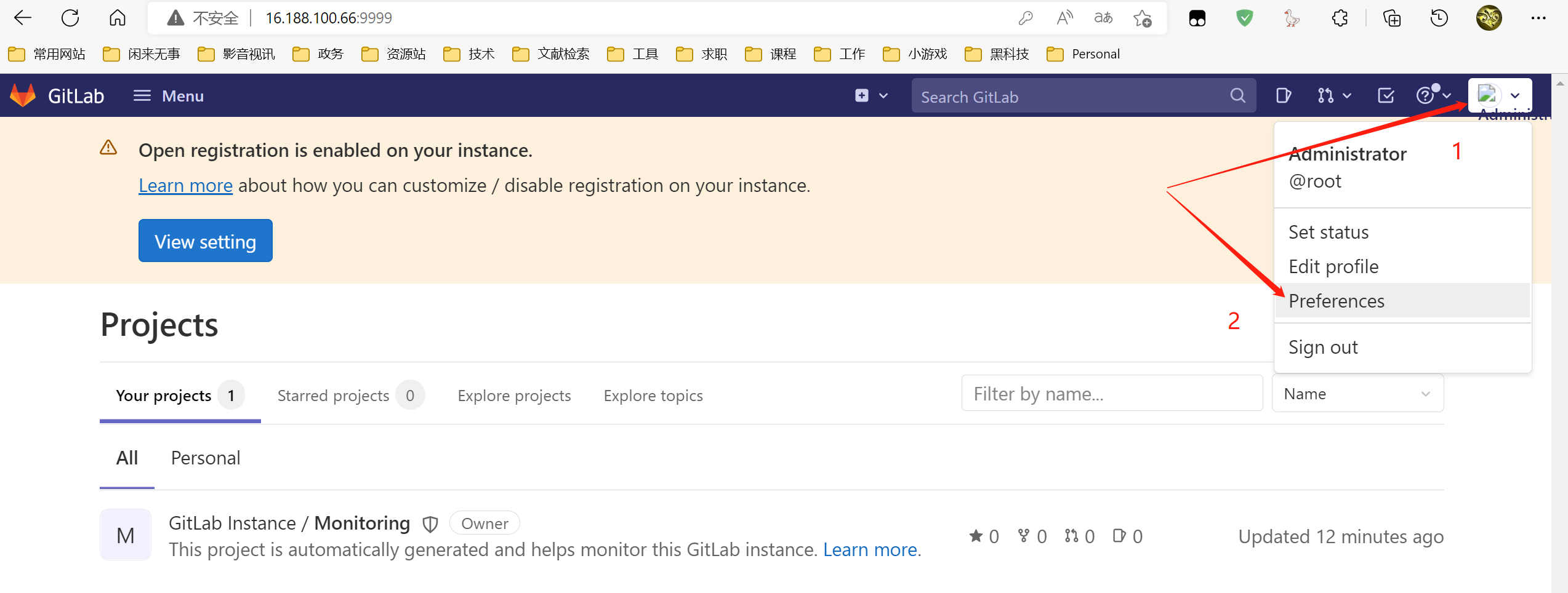Open the GitLab Menu hamburger
1568x593 pixels.
click(169, 96)
